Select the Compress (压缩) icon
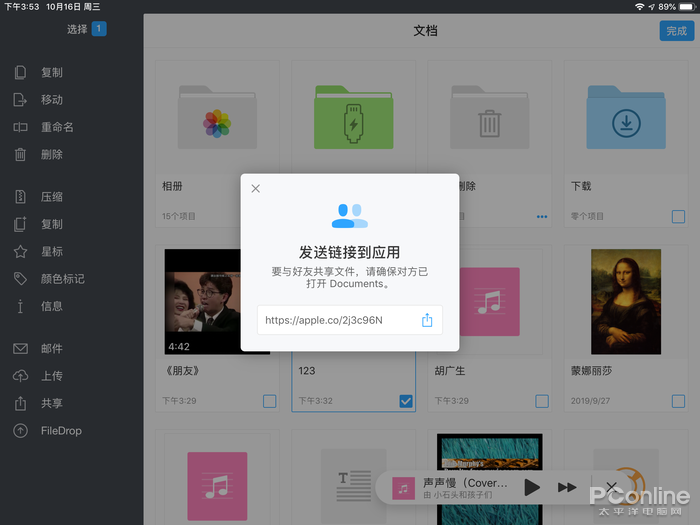The height and width of the screenshot is (525, 700). (x=20, y=196)
